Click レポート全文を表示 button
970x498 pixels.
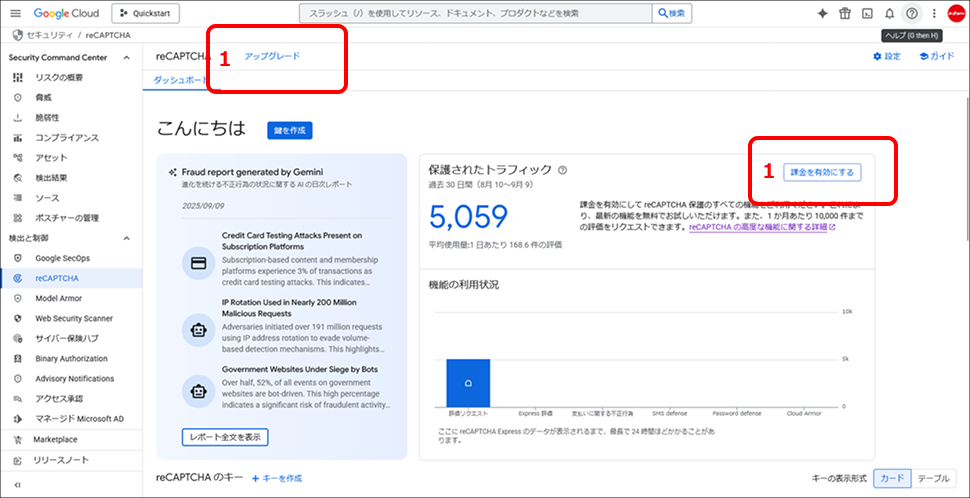pyautogui.click(x=225, y=437)
